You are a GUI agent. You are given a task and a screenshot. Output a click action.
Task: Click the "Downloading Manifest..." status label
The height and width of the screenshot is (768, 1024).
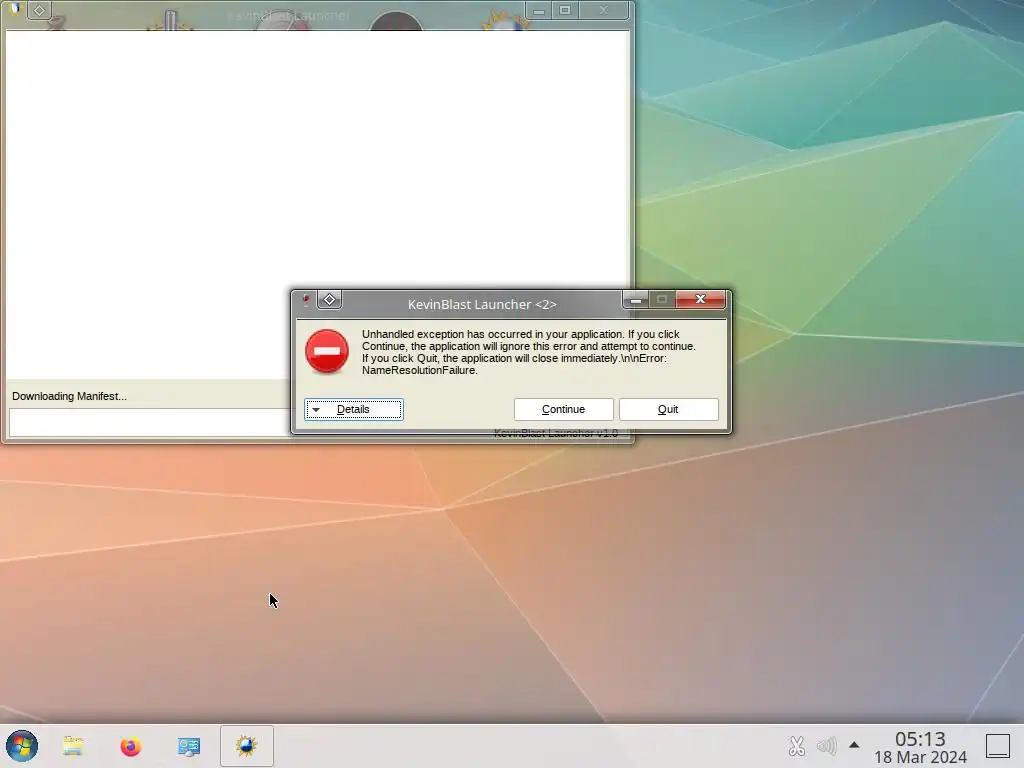tap(69, 396)
